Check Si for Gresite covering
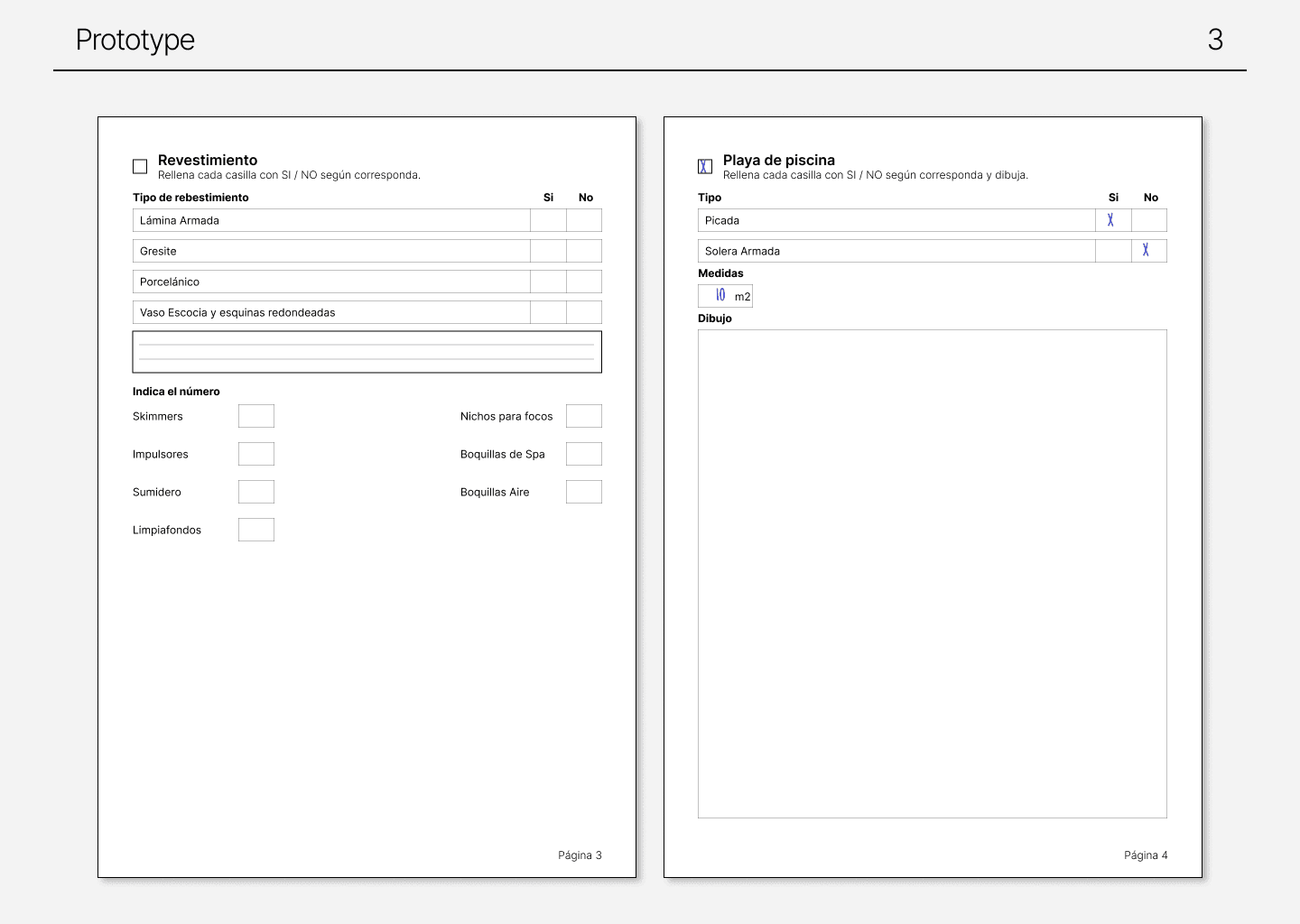Screen dimensions: 1300x924 pos(548,251)
